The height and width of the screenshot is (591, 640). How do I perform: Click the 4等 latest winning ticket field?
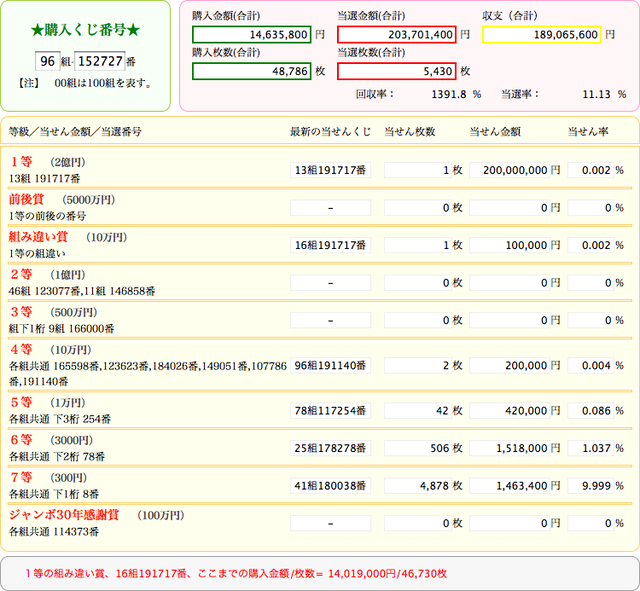tap(330, 366)
